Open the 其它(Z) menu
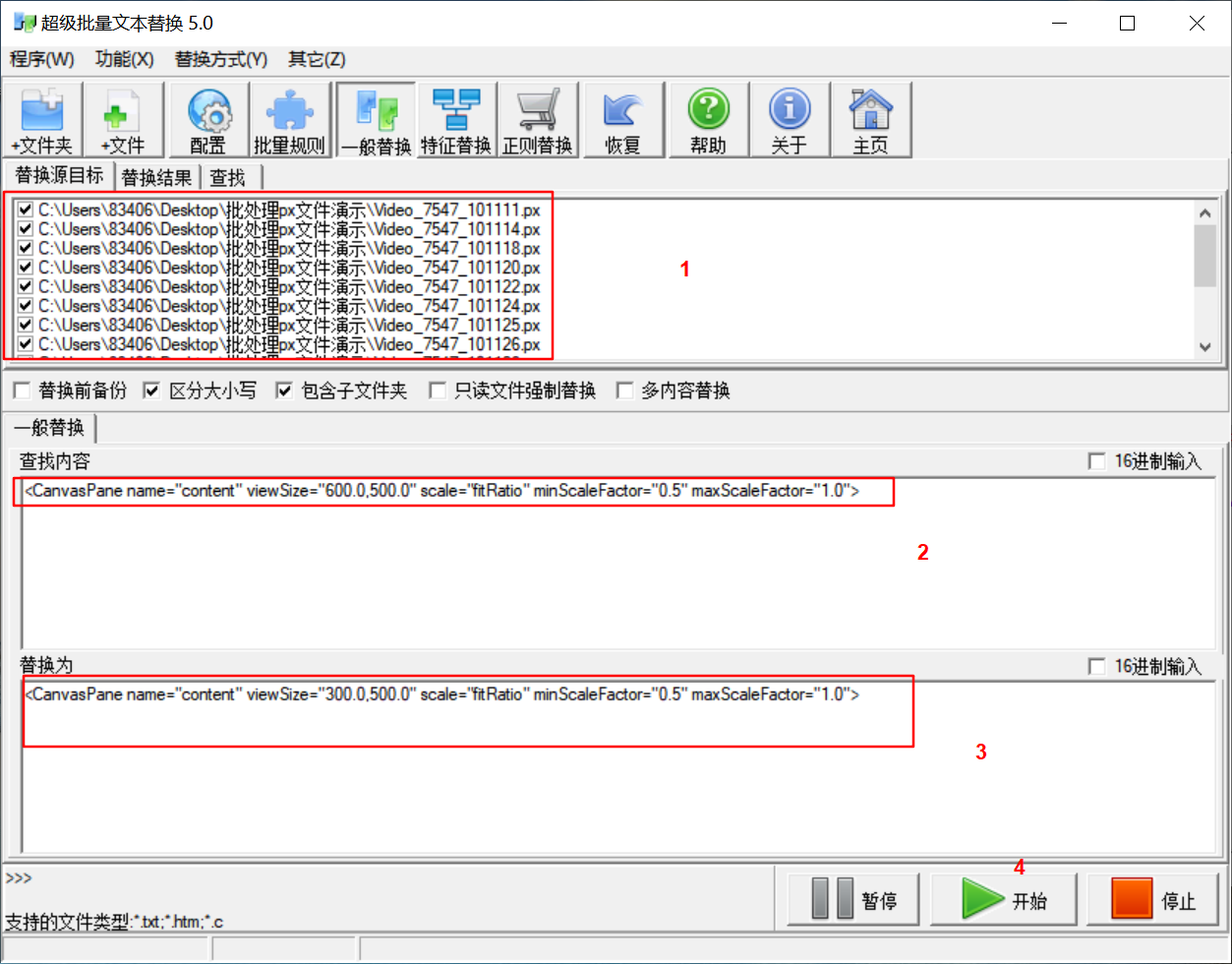 [317, 59]
